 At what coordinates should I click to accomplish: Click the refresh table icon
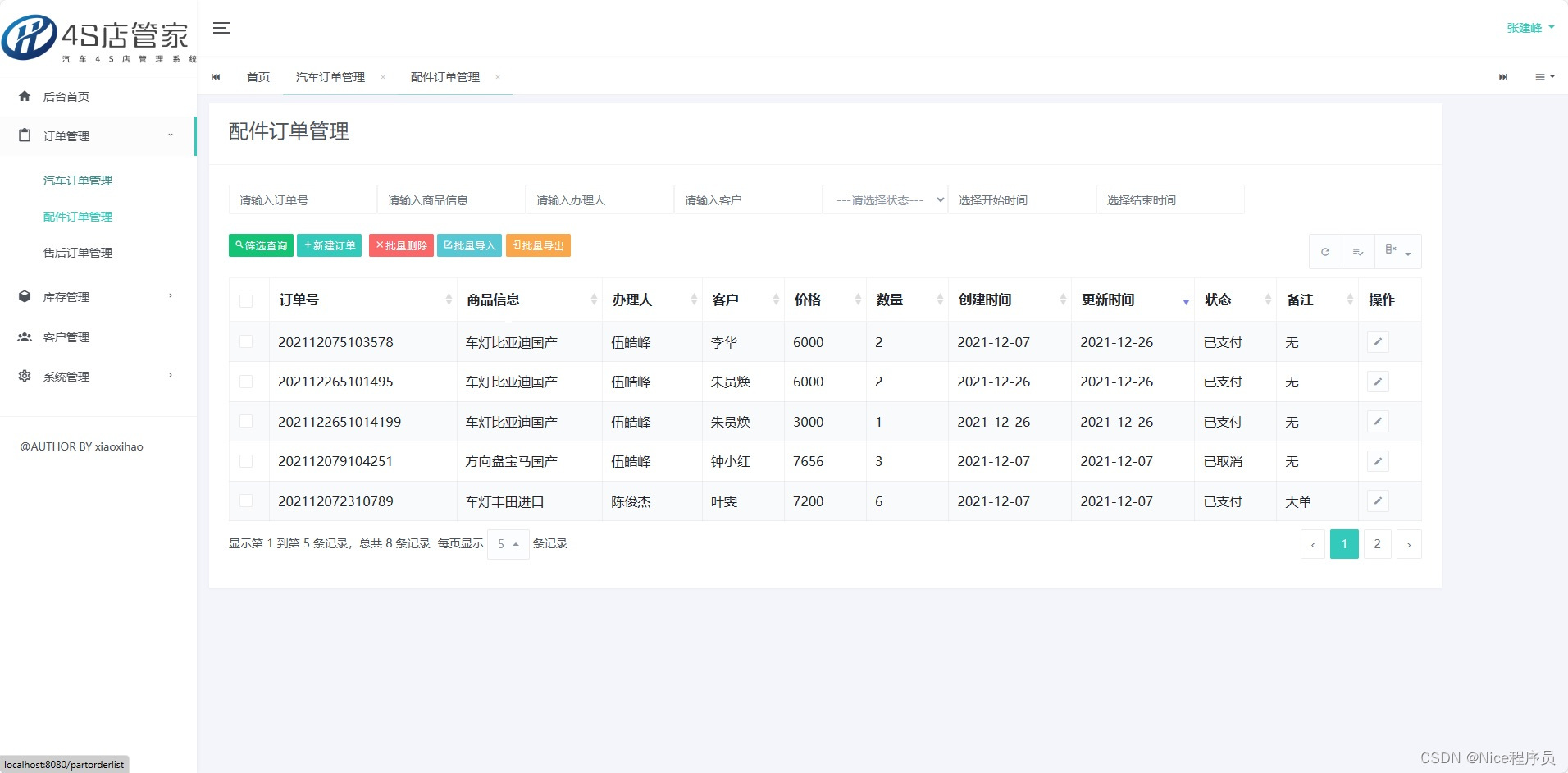point(1325,252)
